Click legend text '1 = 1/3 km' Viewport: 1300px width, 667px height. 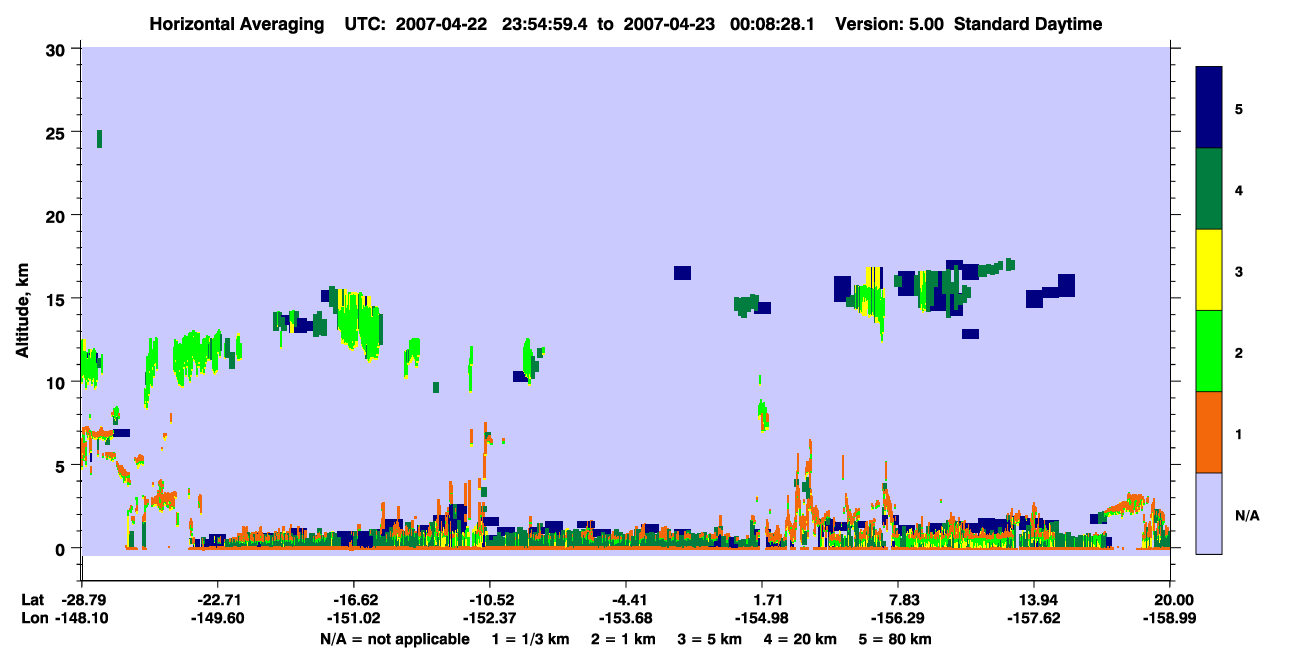(x=529, y=638)
